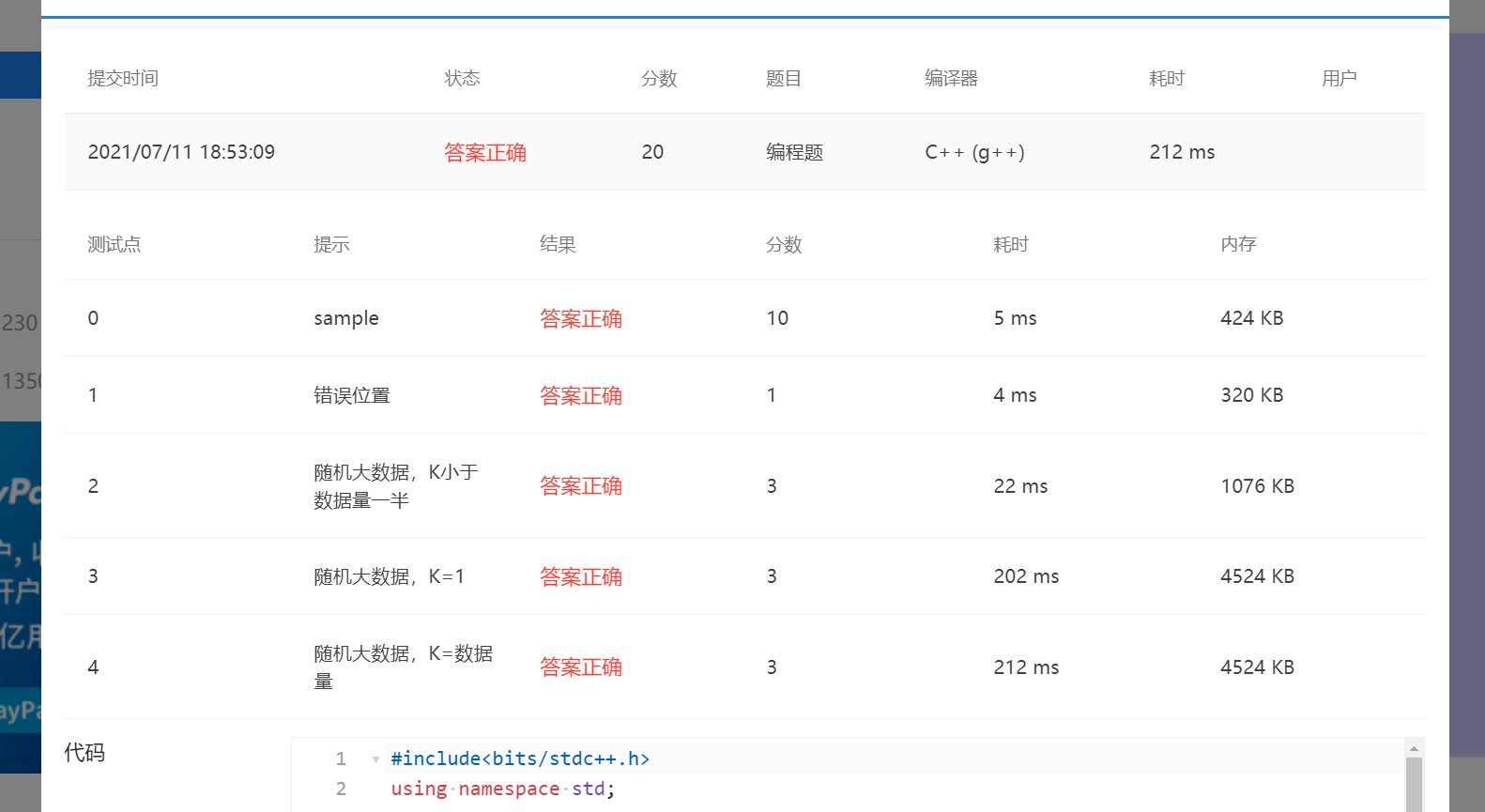The width and height of the screenshot is (1485, 812).
Task: Collapse code fold arrow on line 1
Action: click(x=375, y=759)
